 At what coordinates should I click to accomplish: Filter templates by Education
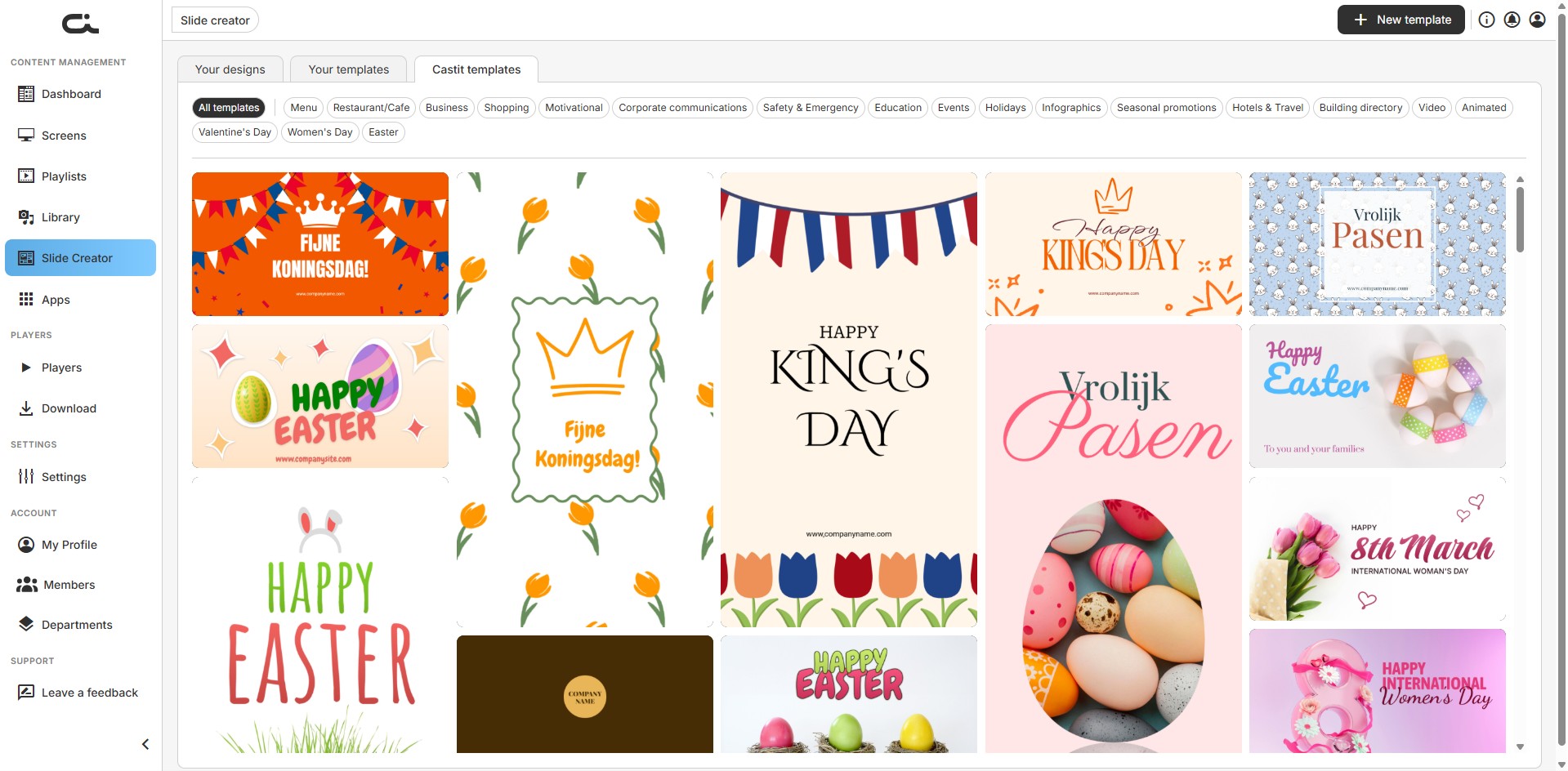coord(898,108)
